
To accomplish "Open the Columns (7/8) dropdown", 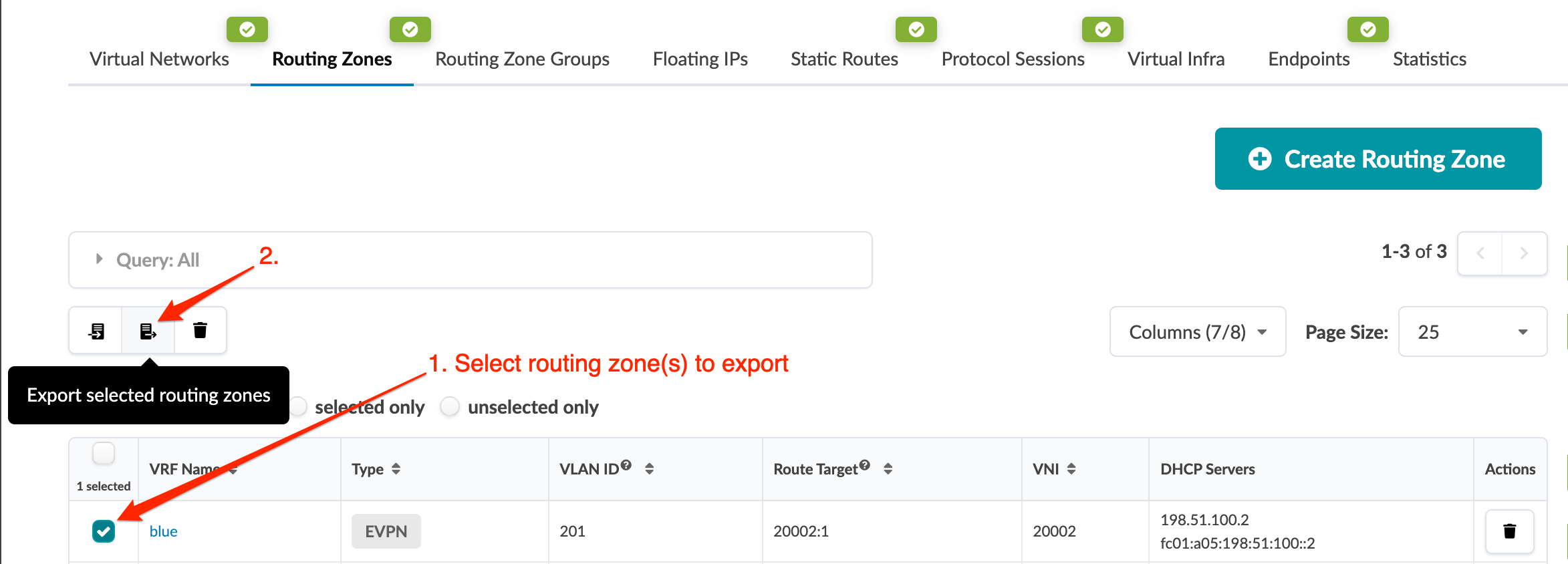I will (x=1197, y=332).
